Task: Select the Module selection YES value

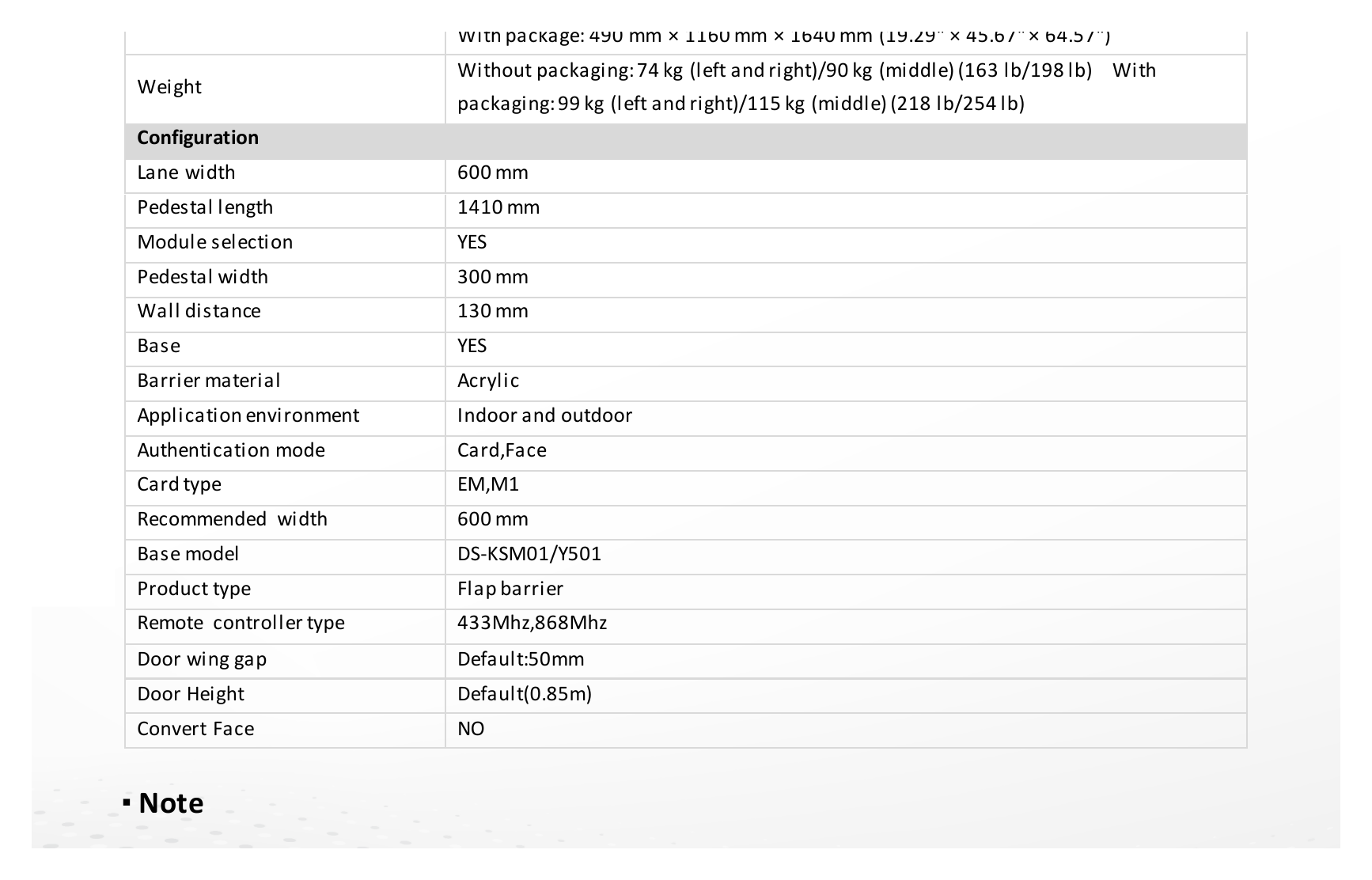Action: tap(472, 242)
